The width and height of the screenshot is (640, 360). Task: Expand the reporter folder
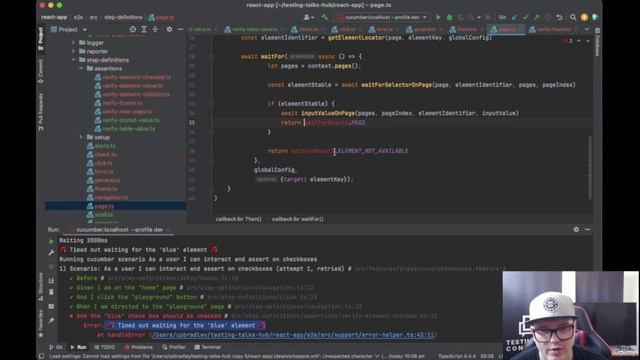click(73, 51)
